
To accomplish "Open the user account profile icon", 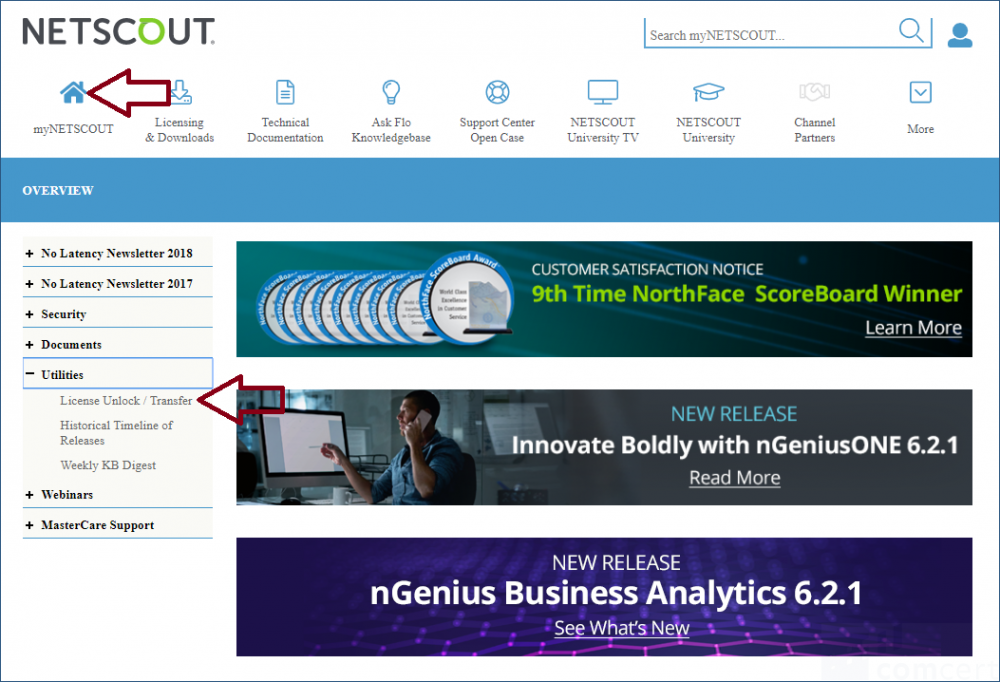I will pos(960,35).
